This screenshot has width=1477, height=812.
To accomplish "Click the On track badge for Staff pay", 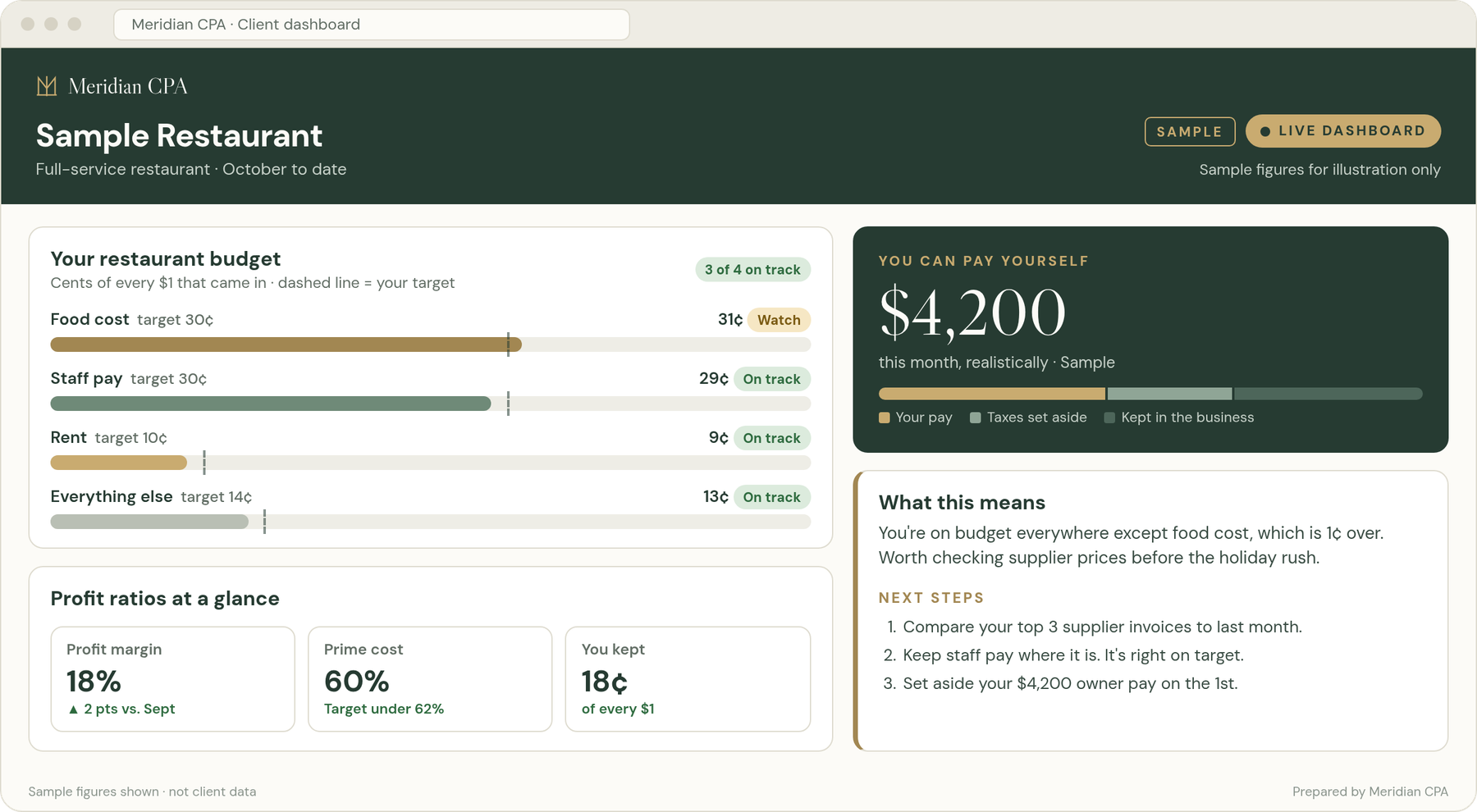I will (771, 379).
